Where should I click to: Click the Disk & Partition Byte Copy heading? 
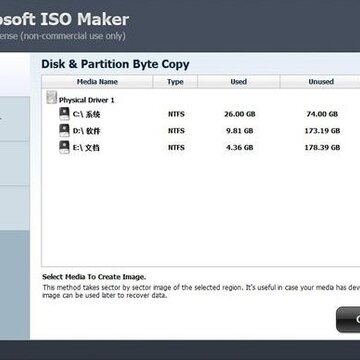pyautogui.click(x=115, y=64)
